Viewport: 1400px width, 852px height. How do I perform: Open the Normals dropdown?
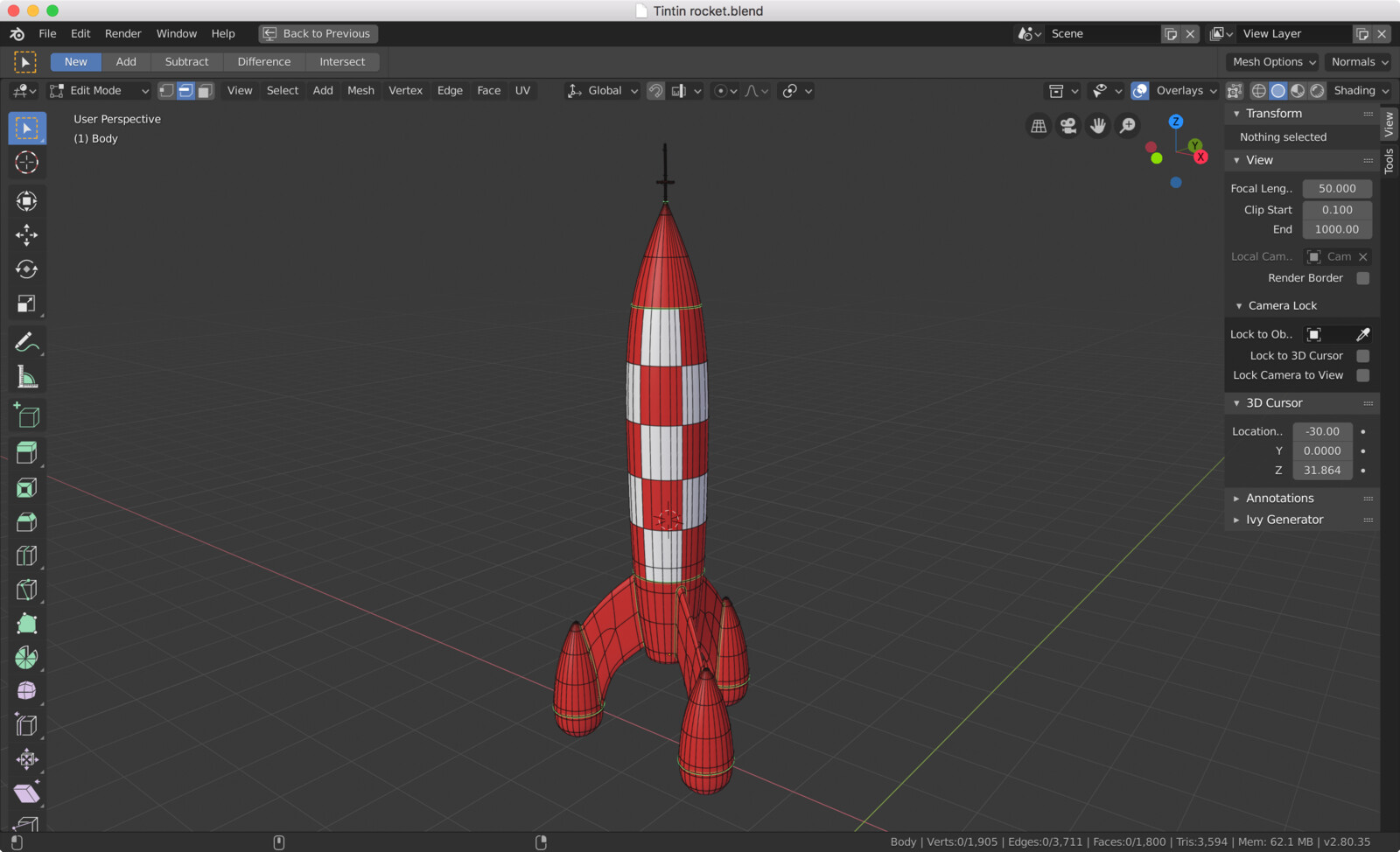pos(1359,62)
